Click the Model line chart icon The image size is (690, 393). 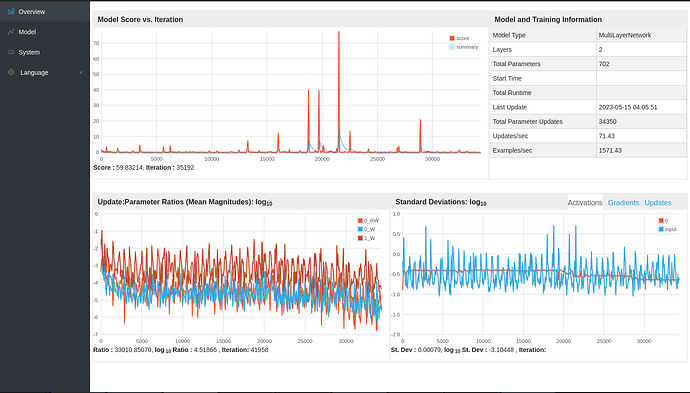coord(11,32)
